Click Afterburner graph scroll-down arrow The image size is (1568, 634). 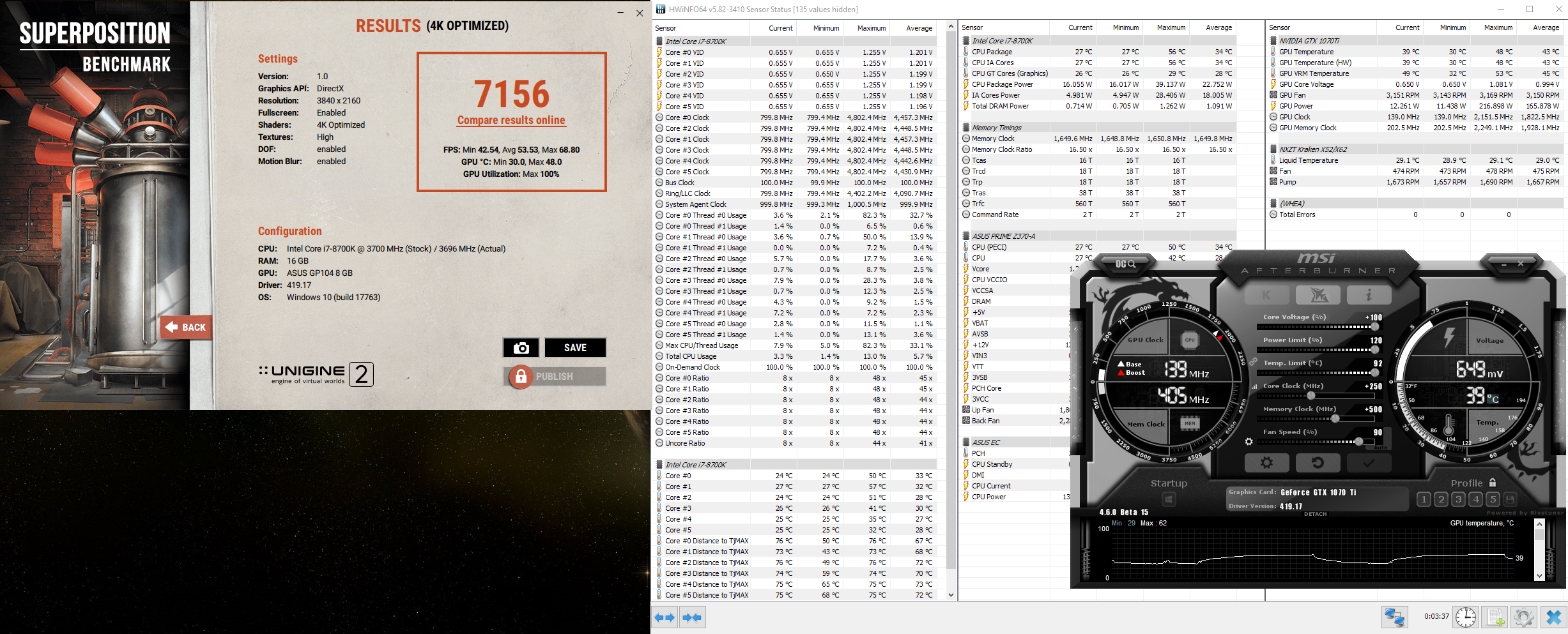tap(1539, 576)
